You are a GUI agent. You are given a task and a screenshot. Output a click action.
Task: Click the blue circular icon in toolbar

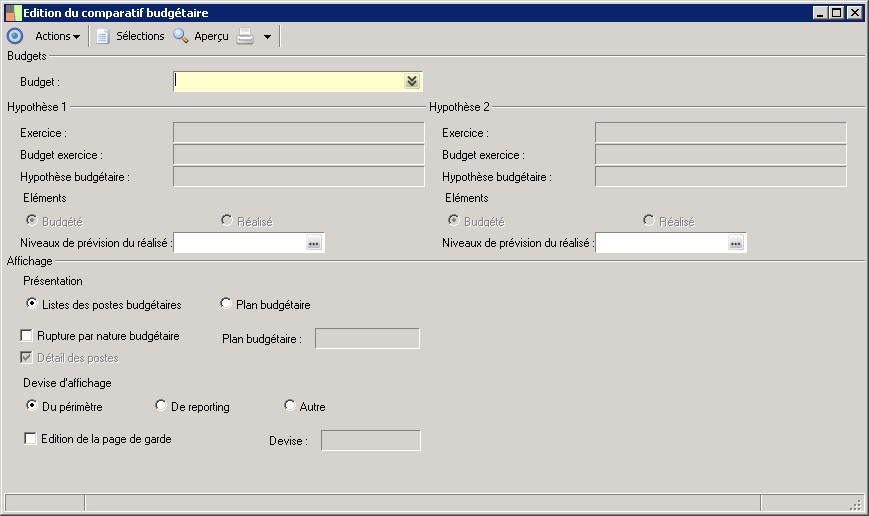pyautogui.click(x=15, y=36)
